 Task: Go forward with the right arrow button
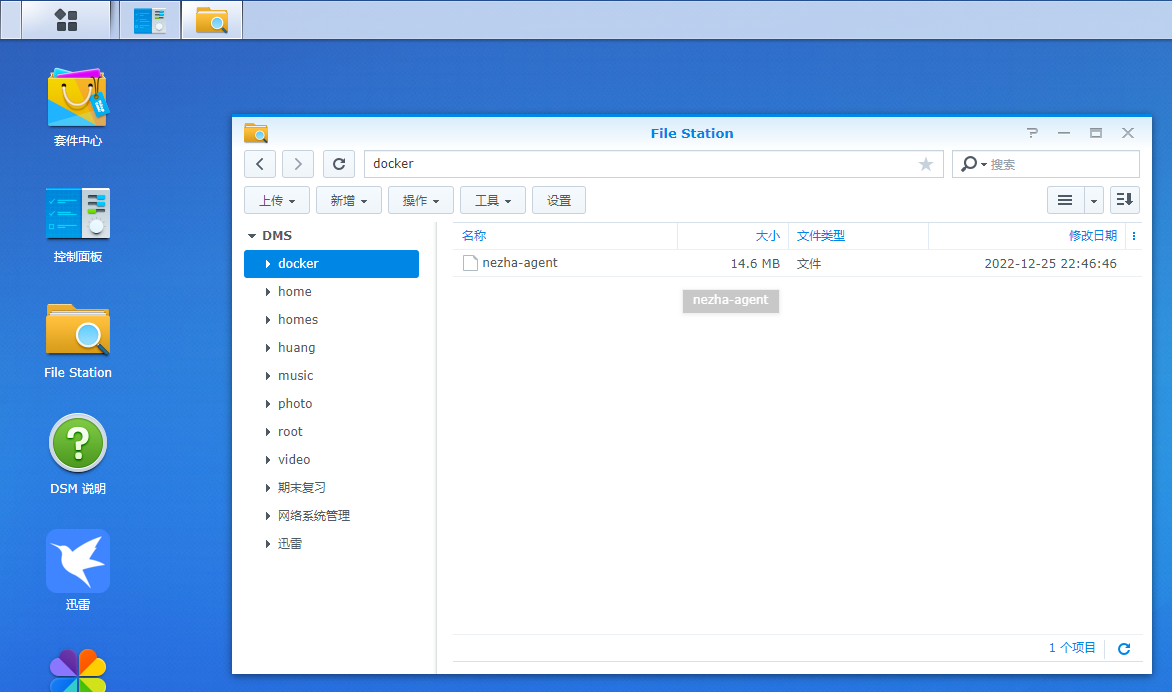(297, 164)
